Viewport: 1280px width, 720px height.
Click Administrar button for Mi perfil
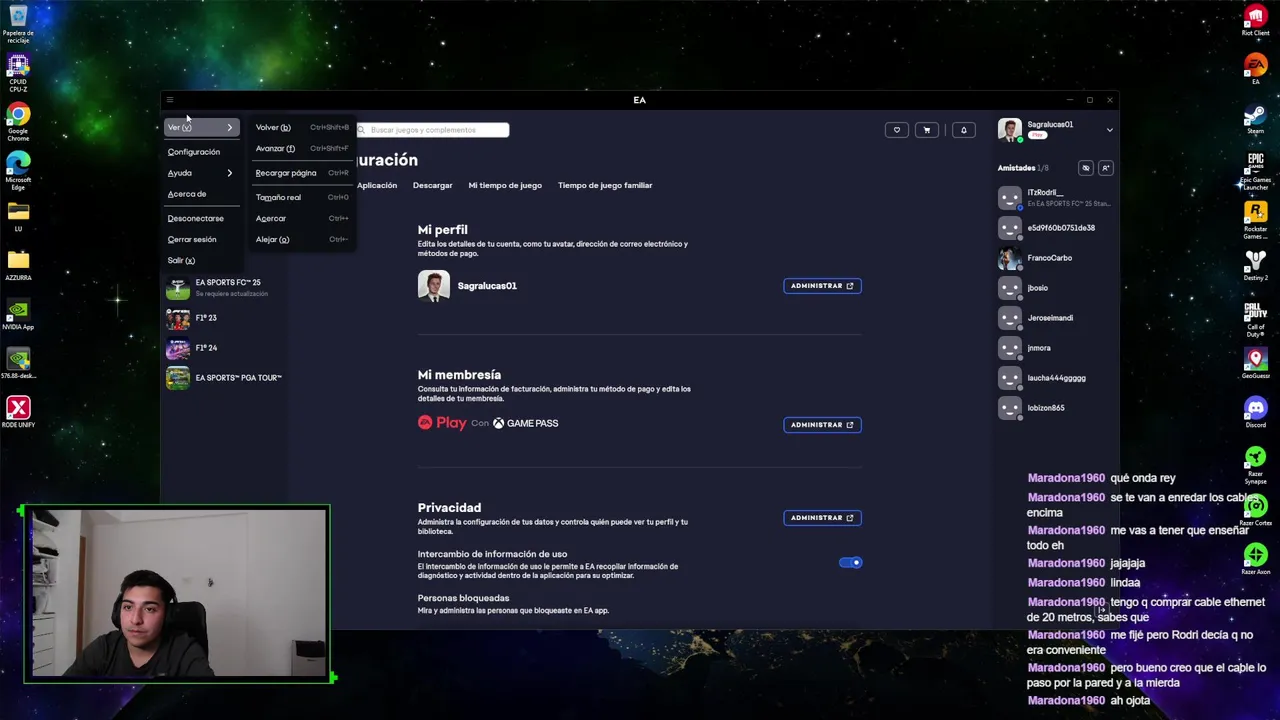[822, 286]
